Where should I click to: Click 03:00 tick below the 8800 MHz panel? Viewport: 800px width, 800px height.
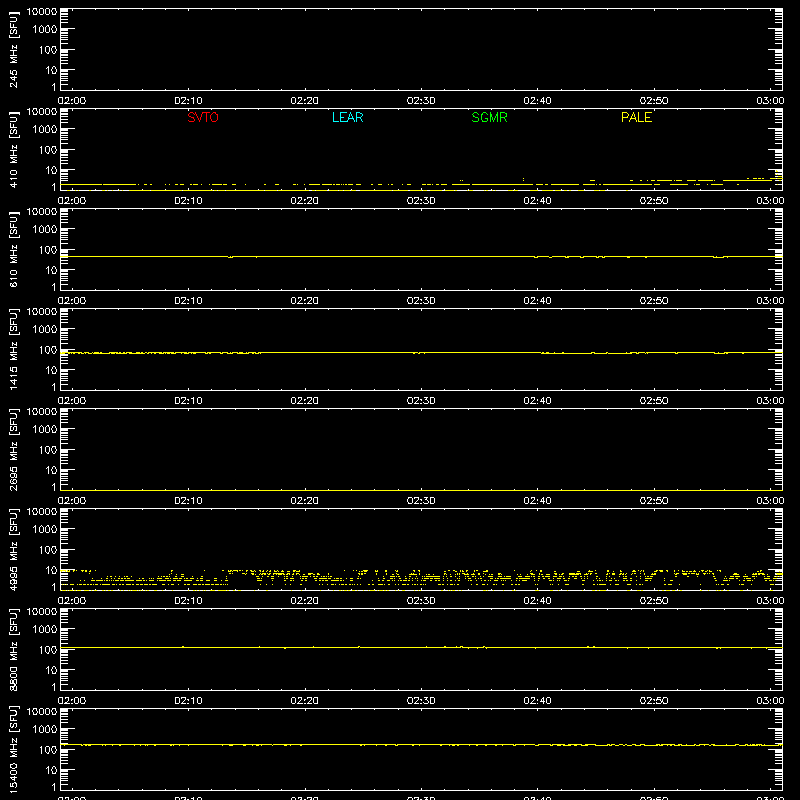click(770, 701)
